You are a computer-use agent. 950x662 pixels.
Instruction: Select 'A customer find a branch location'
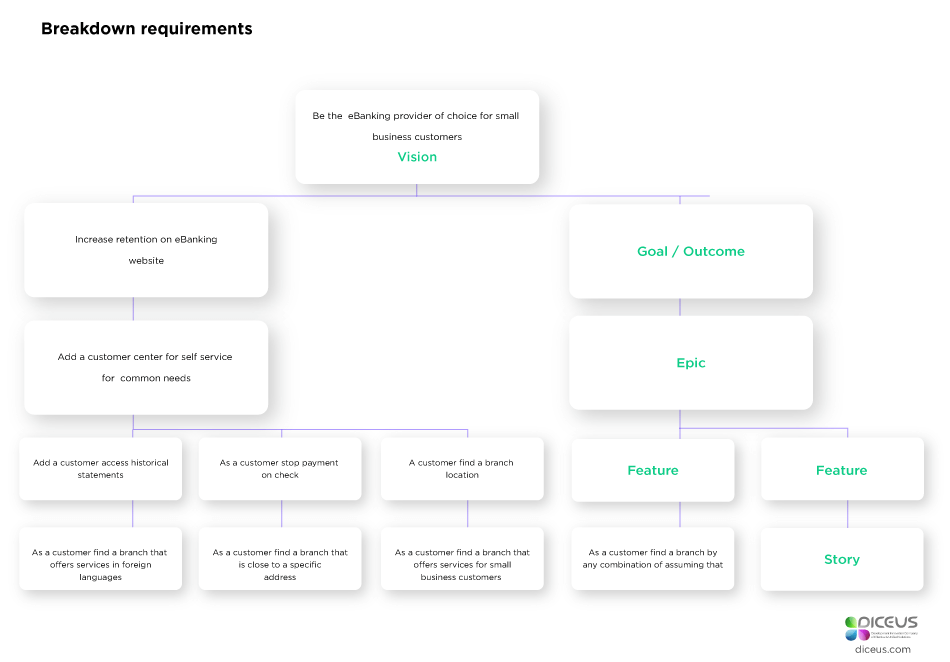click(461, 468)
